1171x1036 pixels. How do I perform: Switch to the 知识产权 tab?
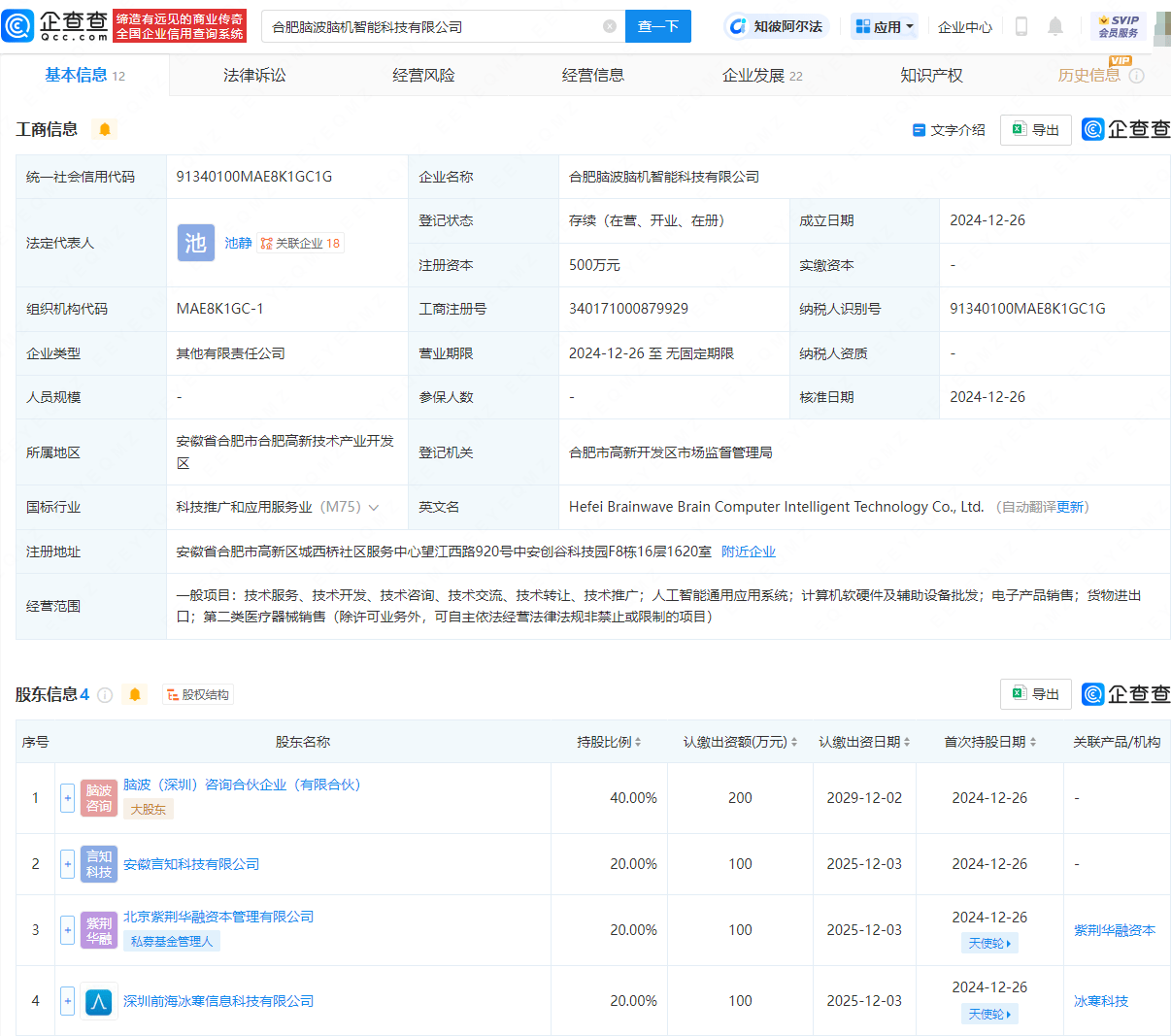coord(931,75)
